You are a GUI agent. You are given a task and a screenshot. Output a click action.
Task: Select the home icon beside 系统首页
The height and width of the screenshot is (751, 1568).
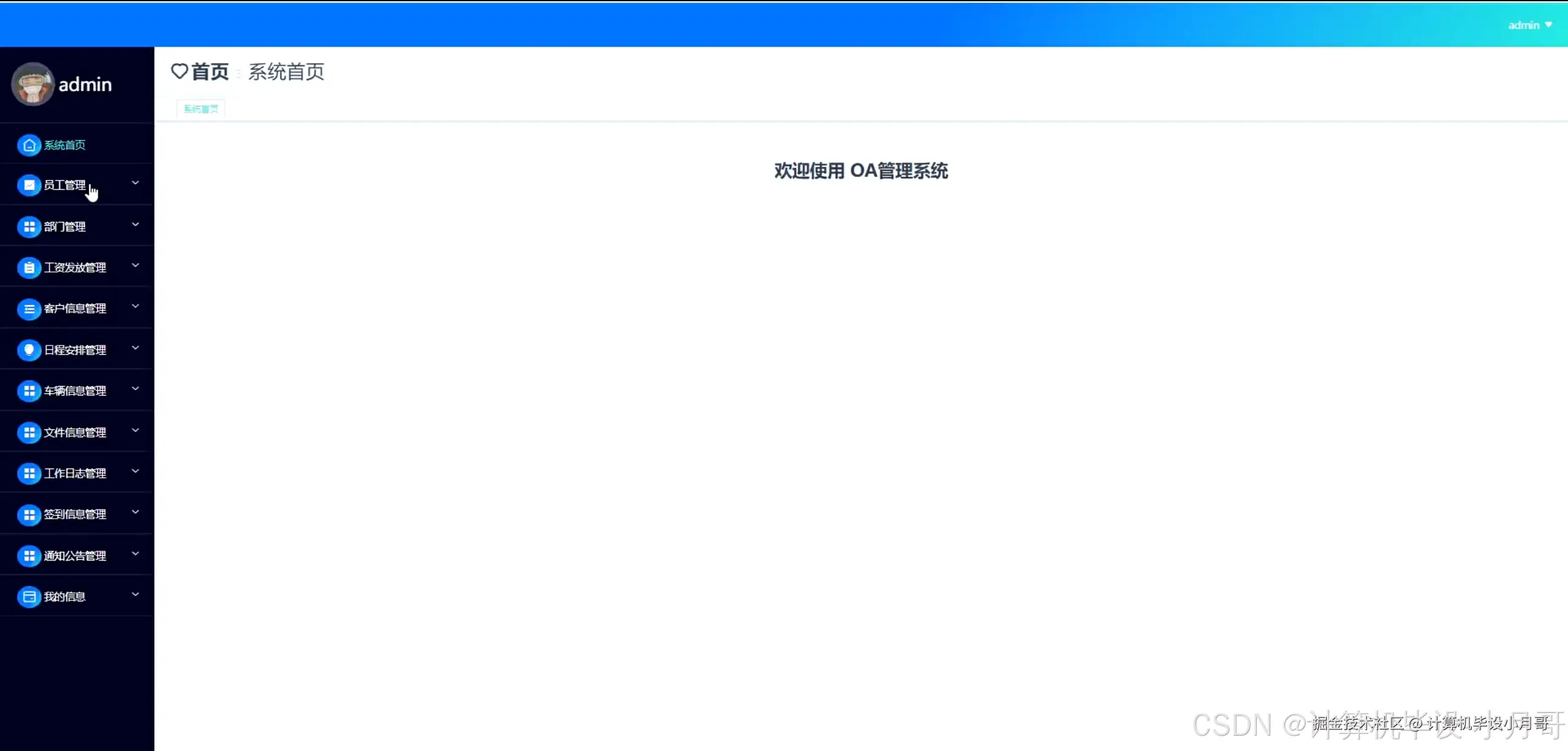pos(29,145)
